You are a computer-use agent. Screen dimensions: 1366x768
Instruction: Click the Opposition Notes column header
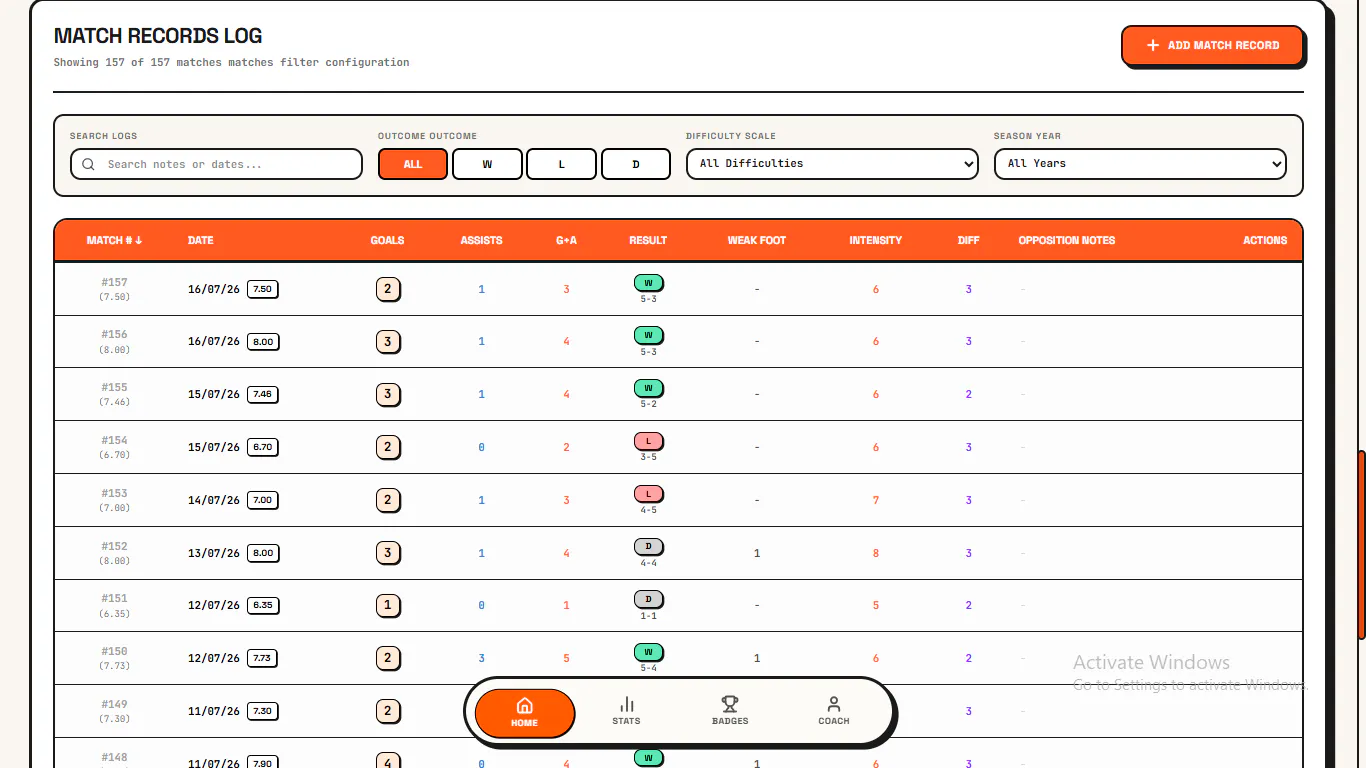1066,240
